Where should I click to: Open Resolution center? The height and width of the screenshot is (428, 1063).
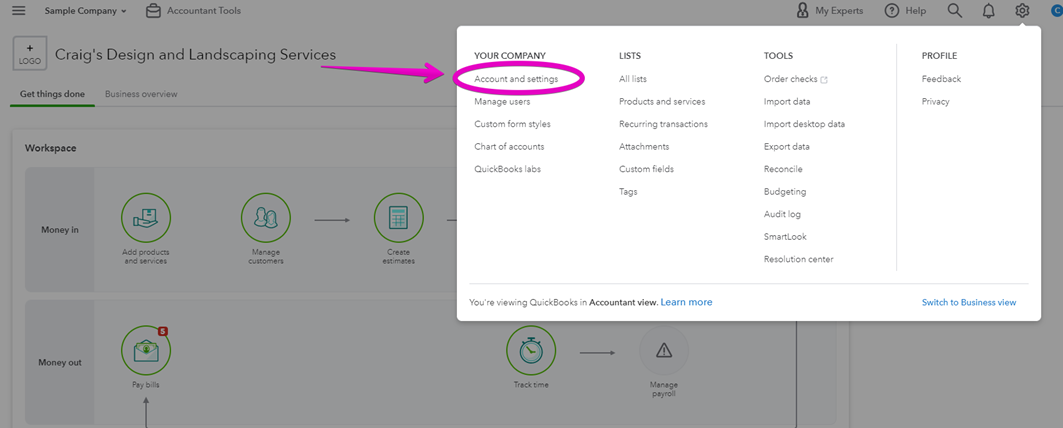tap(799, 259)
